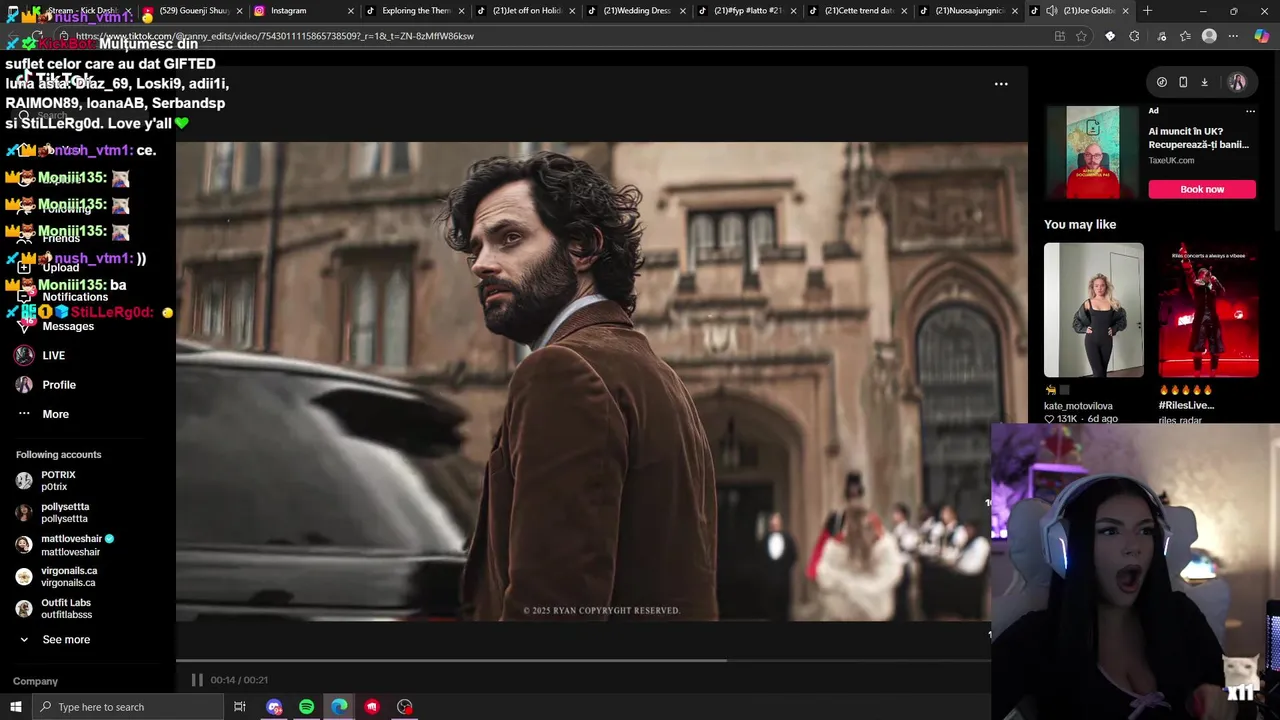The width and height of the screenshot is (1280, 720).
Task: Open Discord from the taskbar
Action: tap(274, 707)
